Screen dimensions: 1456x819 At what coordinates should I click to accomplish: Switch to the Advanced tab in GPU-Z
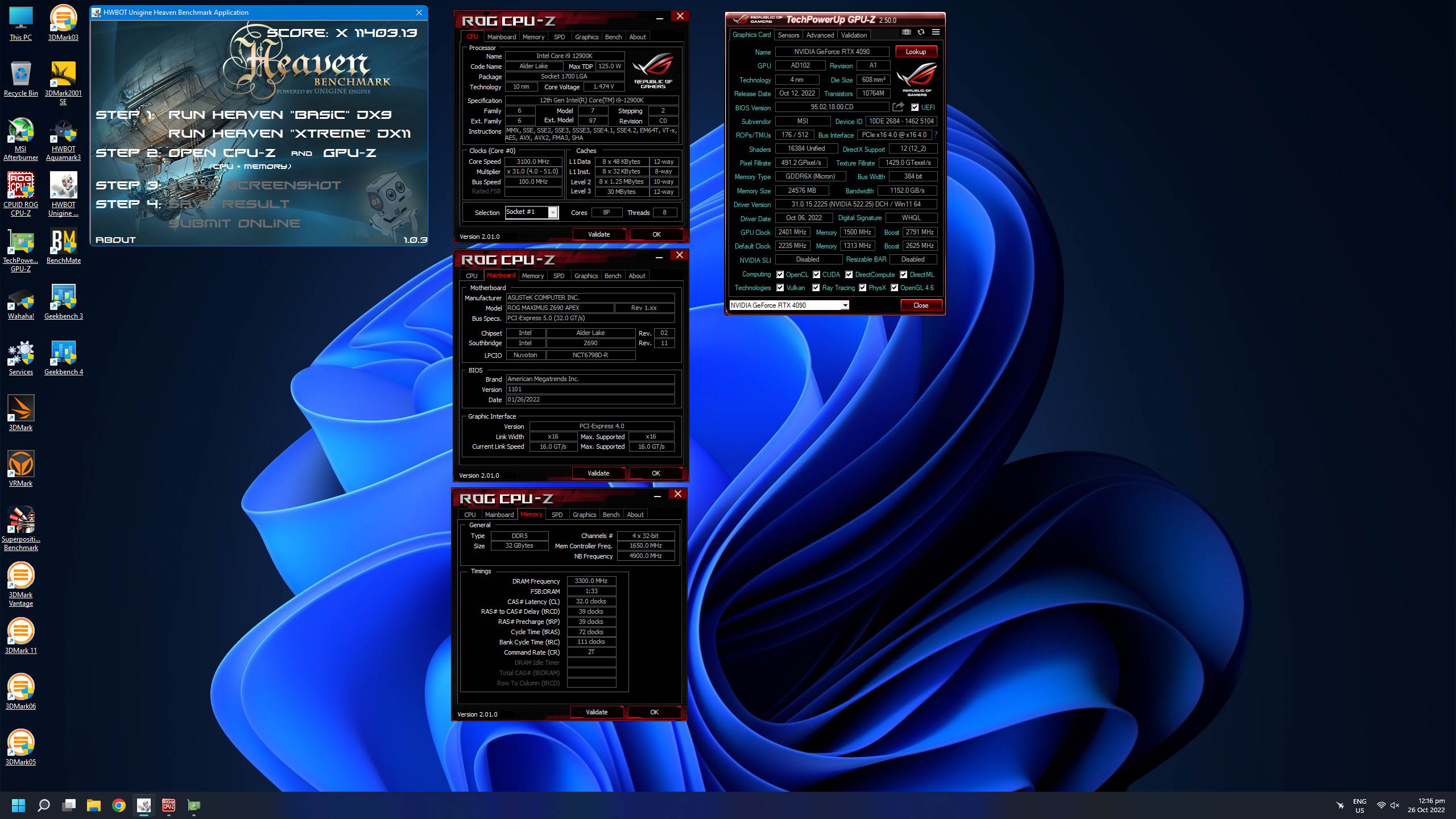pyautogui.click(x=820, y=35)
